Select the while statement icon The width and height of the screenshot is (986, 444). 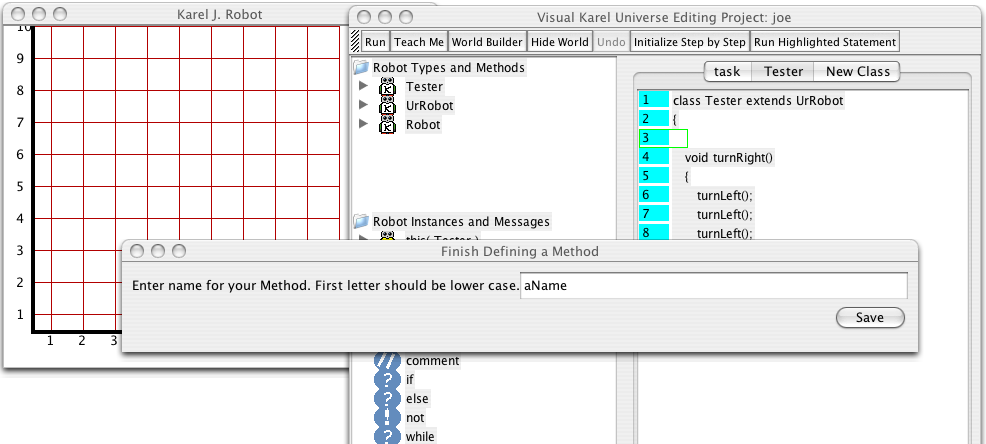point(386,436)
